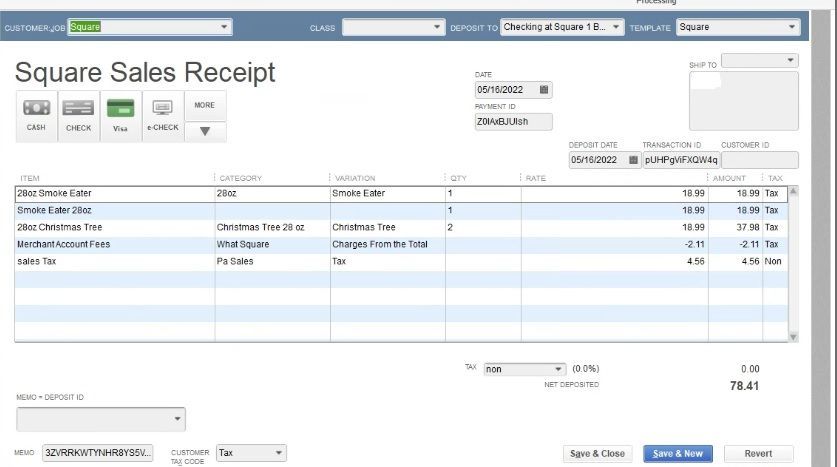Open the Customer Tax Code dropdown
The height and width of the screenshot is (467, 837).
pos(278,453)
